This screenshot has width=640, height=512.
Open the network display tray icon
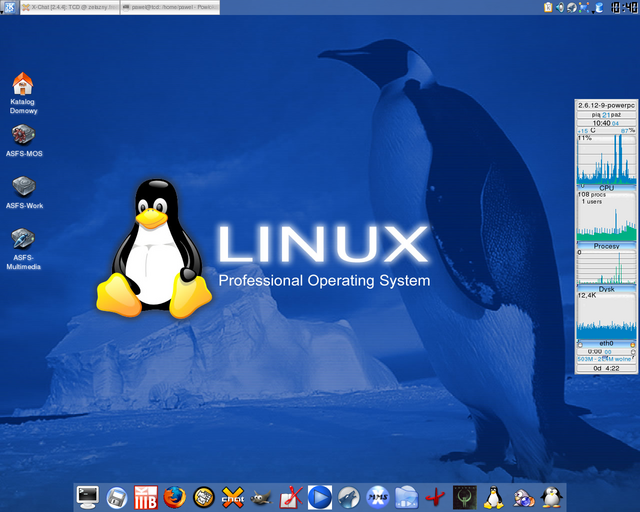pos(584,7)
